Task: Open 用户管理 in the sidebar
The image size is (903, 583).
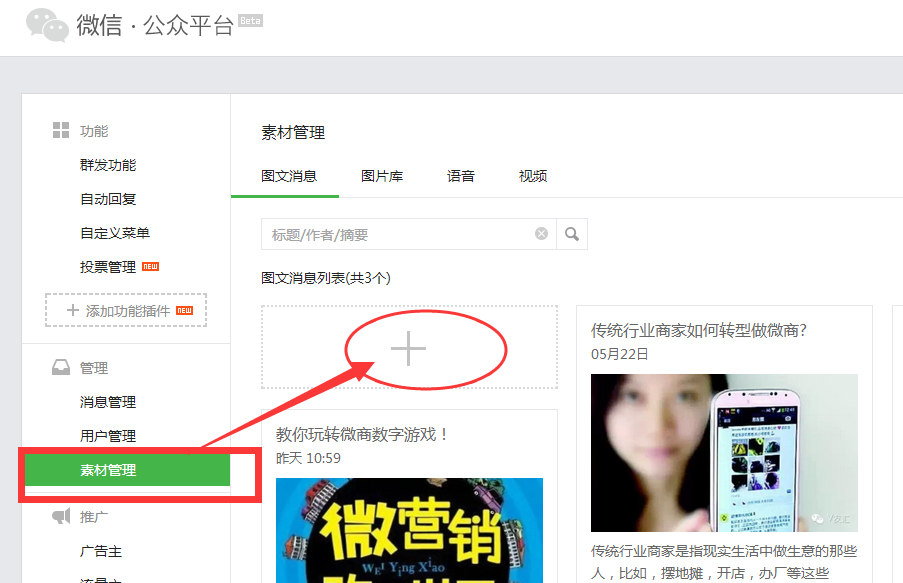Action: pyautogui.click(x=108, y=436)
